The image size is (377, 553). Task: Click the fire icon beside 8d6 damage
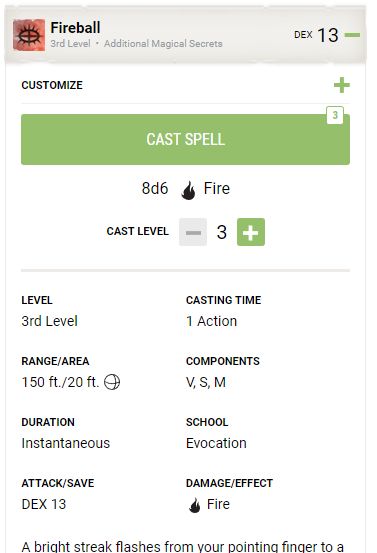point(188,190)
